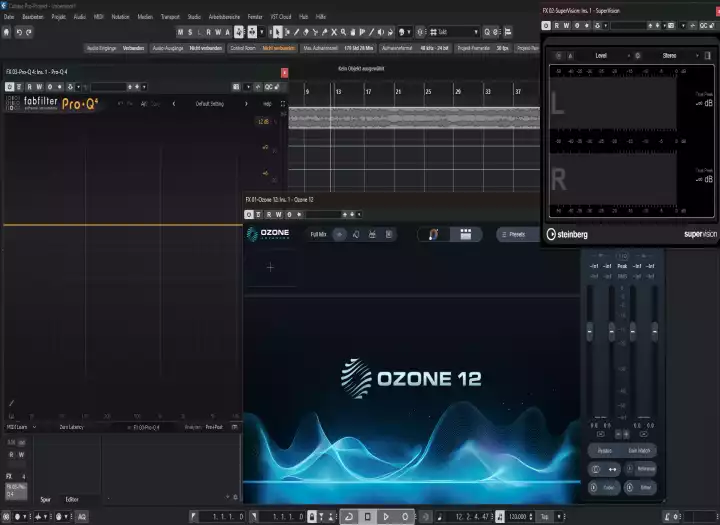Click the Stop button in transport bar

(367, 517)
